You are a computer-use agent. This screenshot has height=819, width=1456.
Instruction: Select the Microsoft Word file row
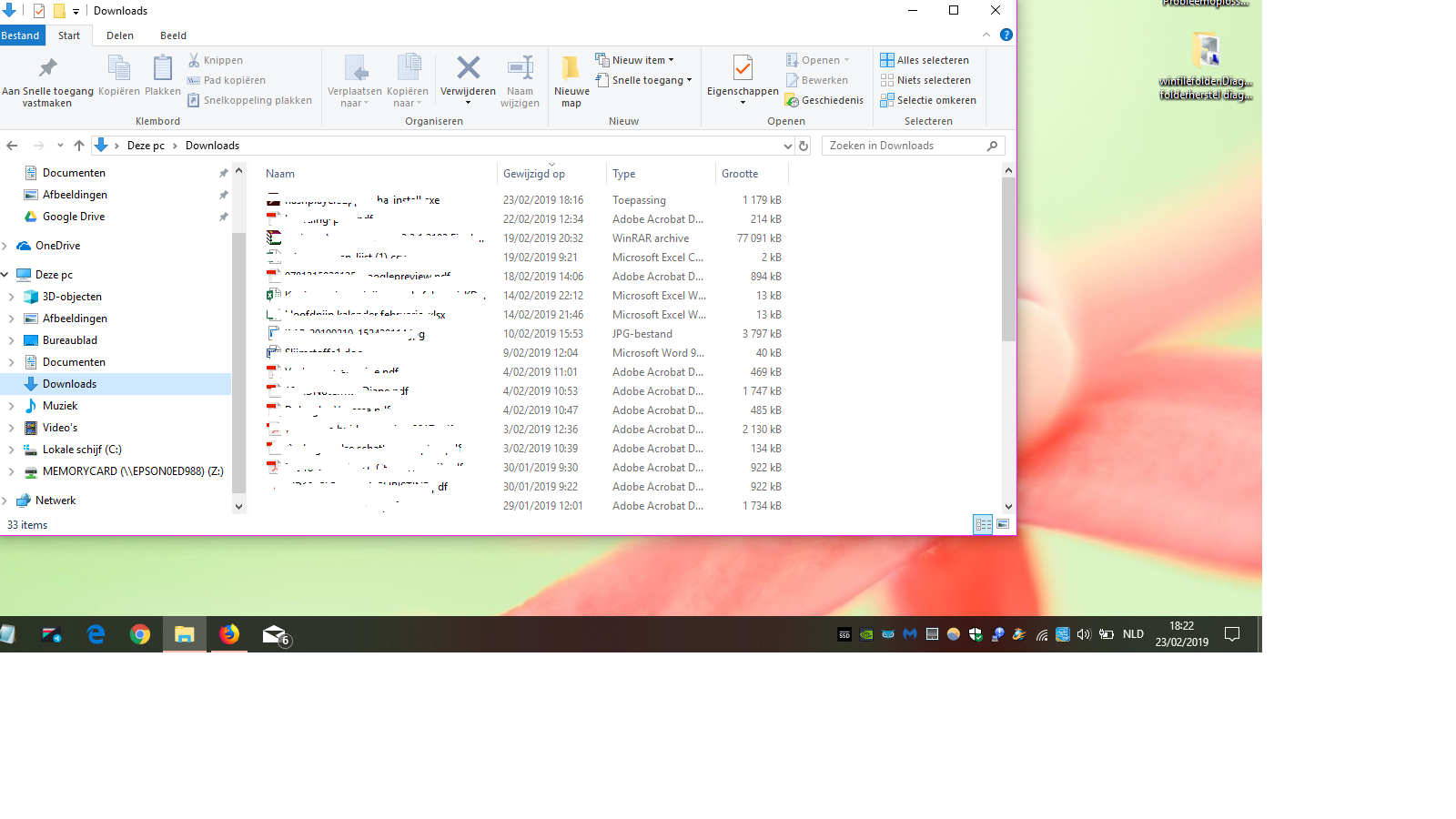(524, 353)
